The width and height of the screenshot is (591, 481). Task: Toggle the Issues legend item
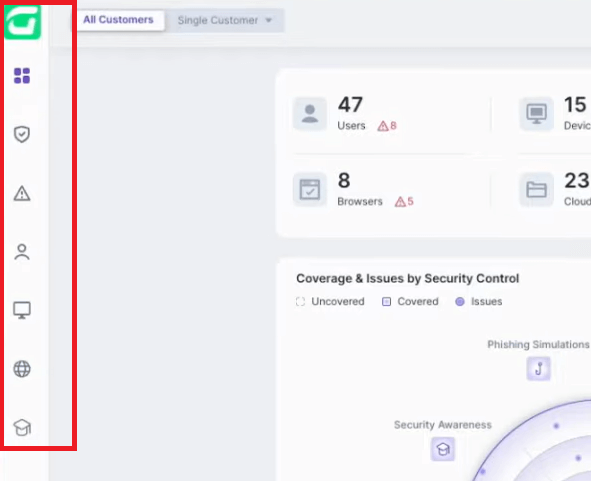pyautogui.click(x=479, y=302)
